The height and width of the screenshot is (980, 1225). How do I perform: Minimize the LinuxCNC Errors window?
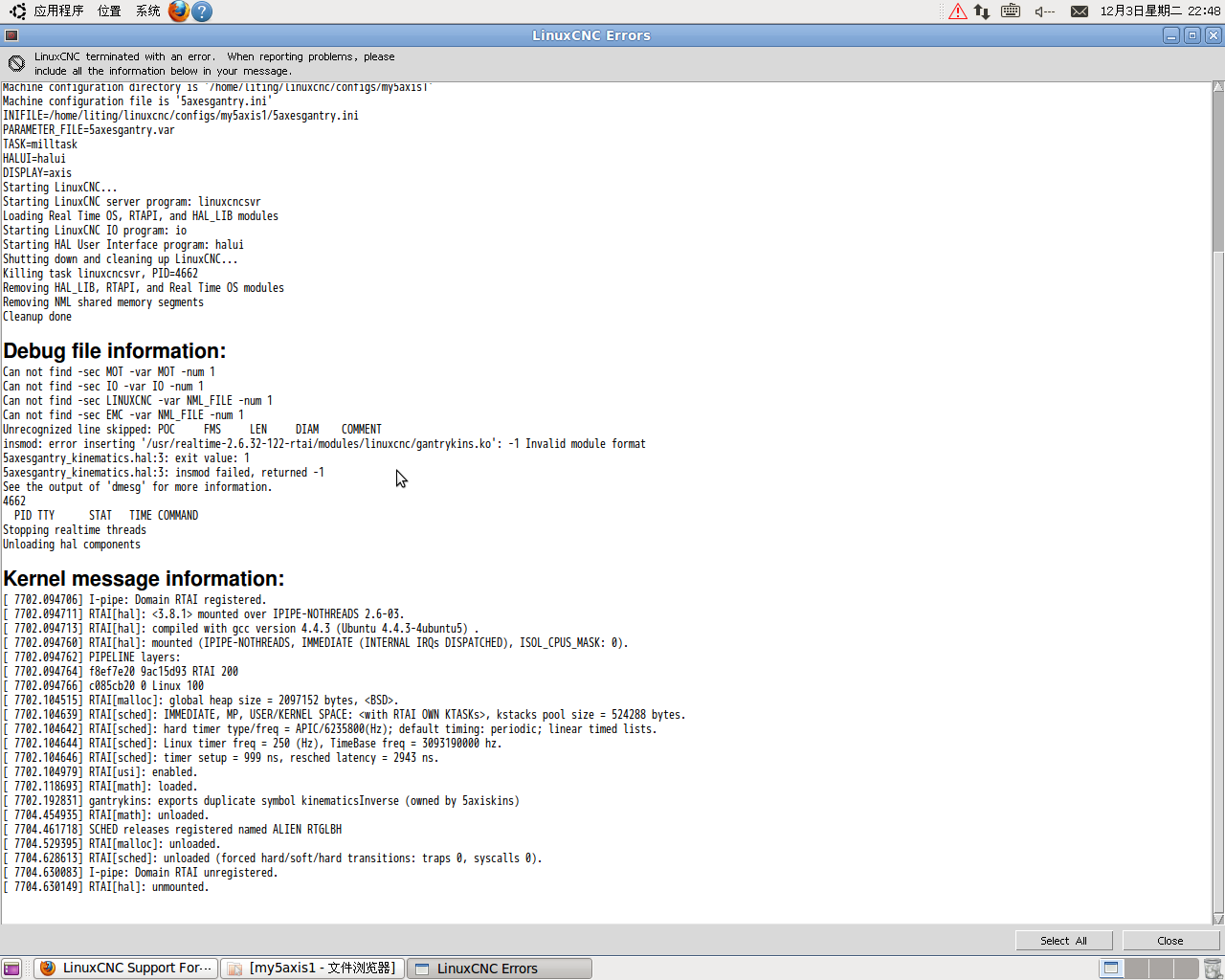[x=1171, y=35]
